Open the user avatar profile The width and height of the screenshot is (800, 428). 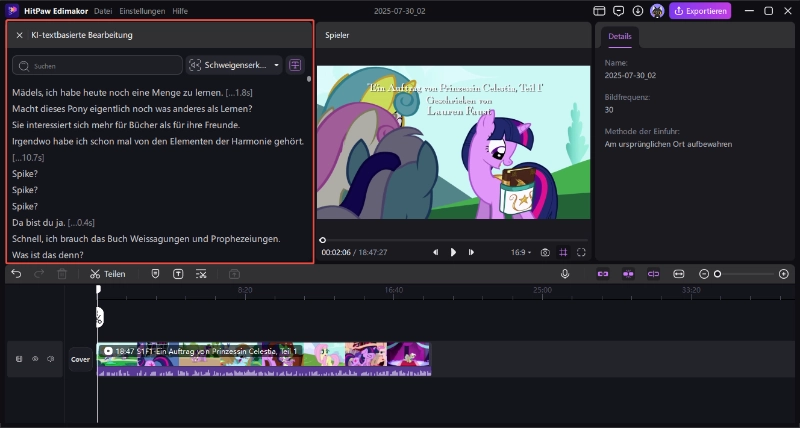click(x=657, y=11)
